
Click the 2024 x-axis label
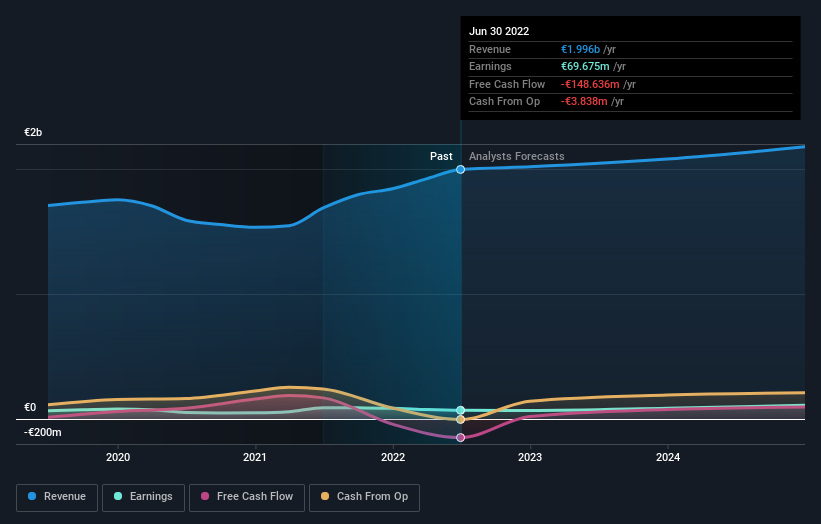[668, 457]
